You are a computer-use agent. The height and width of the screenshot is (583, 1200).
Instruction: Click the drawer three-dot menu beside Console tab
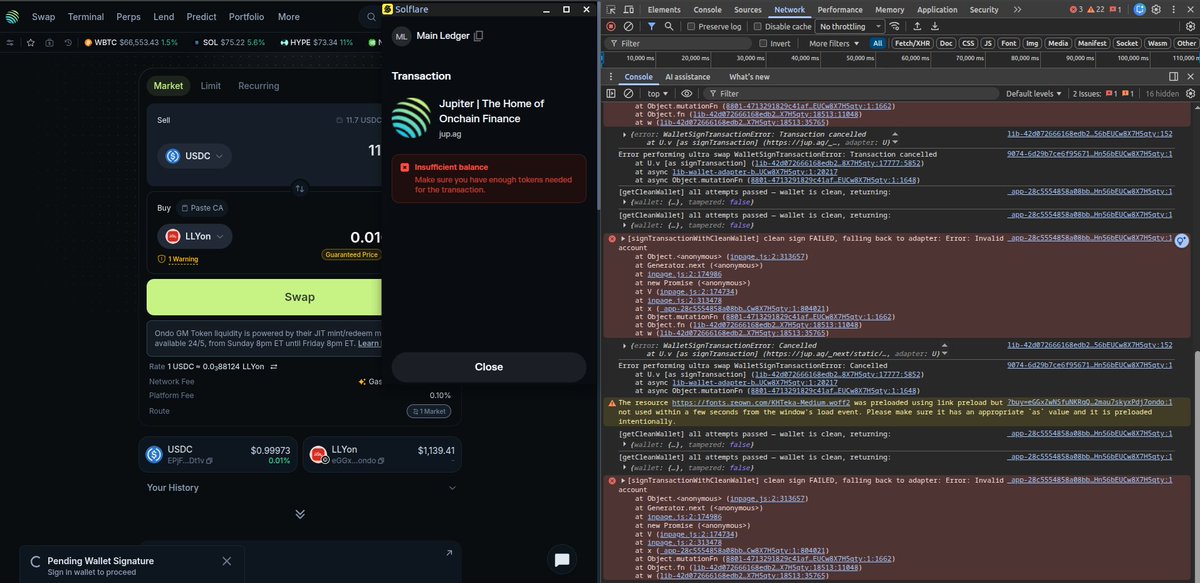coord(611,77)
